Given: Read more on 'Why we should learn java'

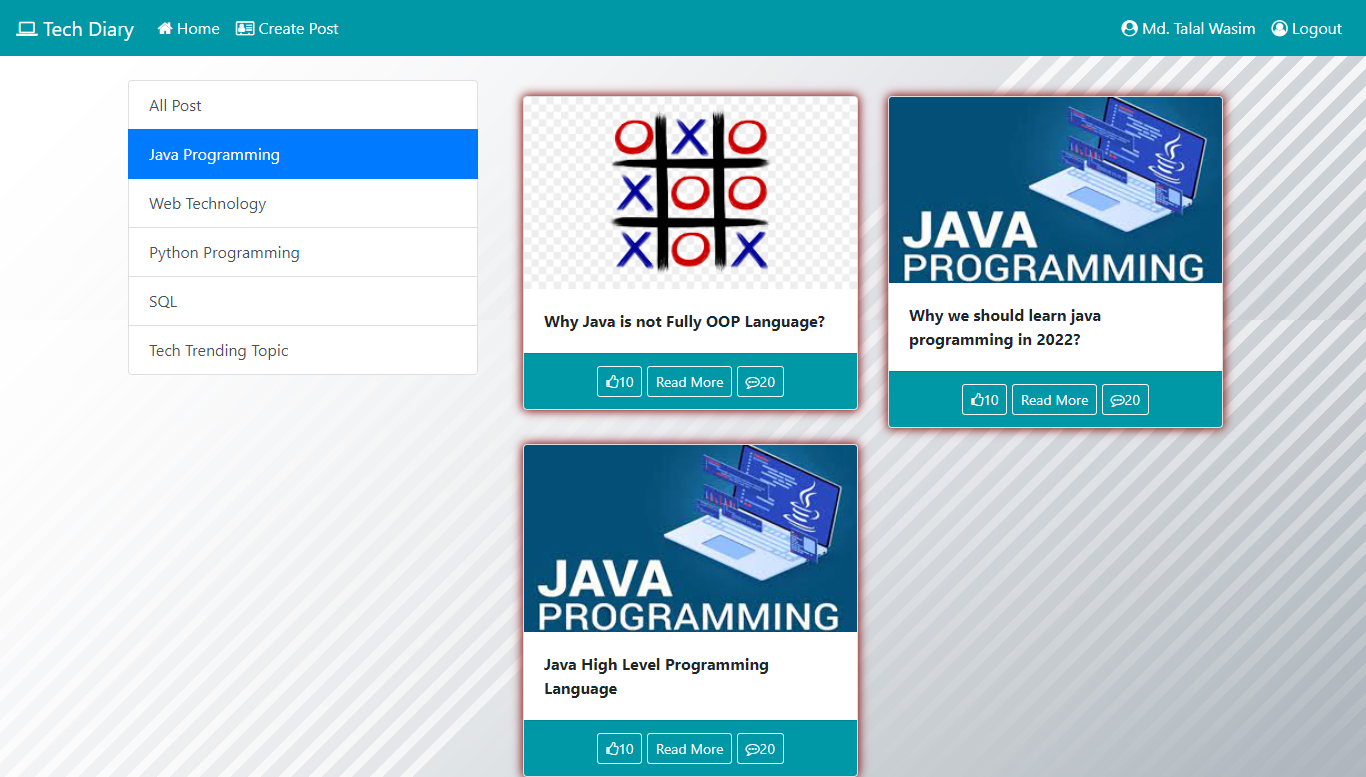Looking at the screenshot, I should (x=1054, y=400).
